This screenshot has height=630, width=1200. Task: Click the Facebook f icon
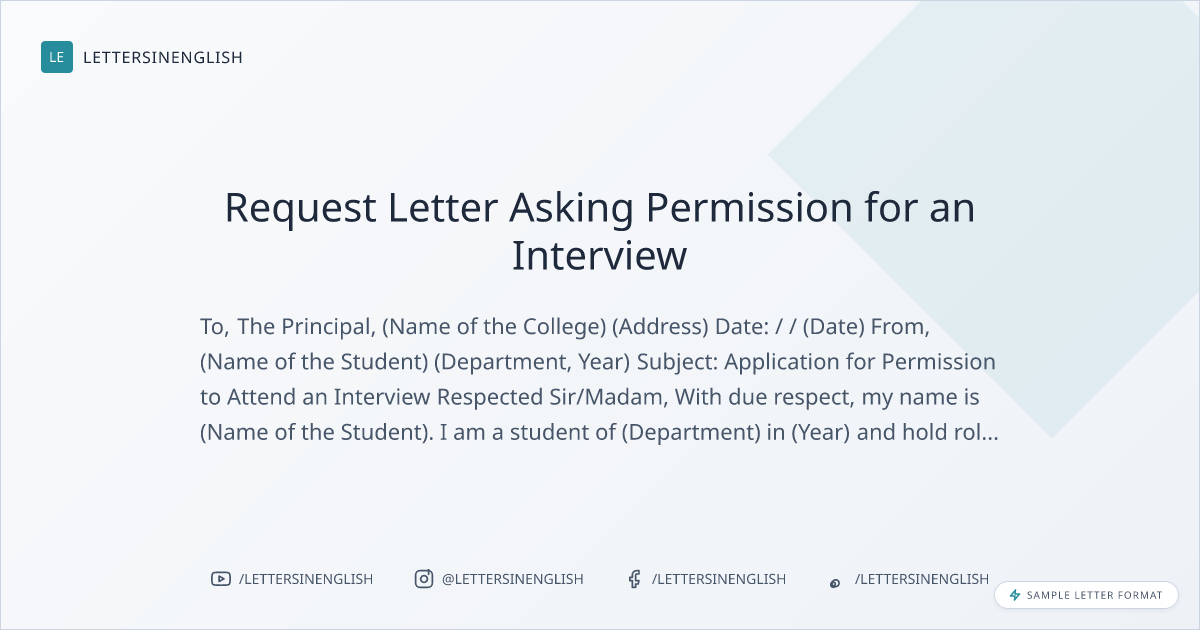click(x=634, y=579)
